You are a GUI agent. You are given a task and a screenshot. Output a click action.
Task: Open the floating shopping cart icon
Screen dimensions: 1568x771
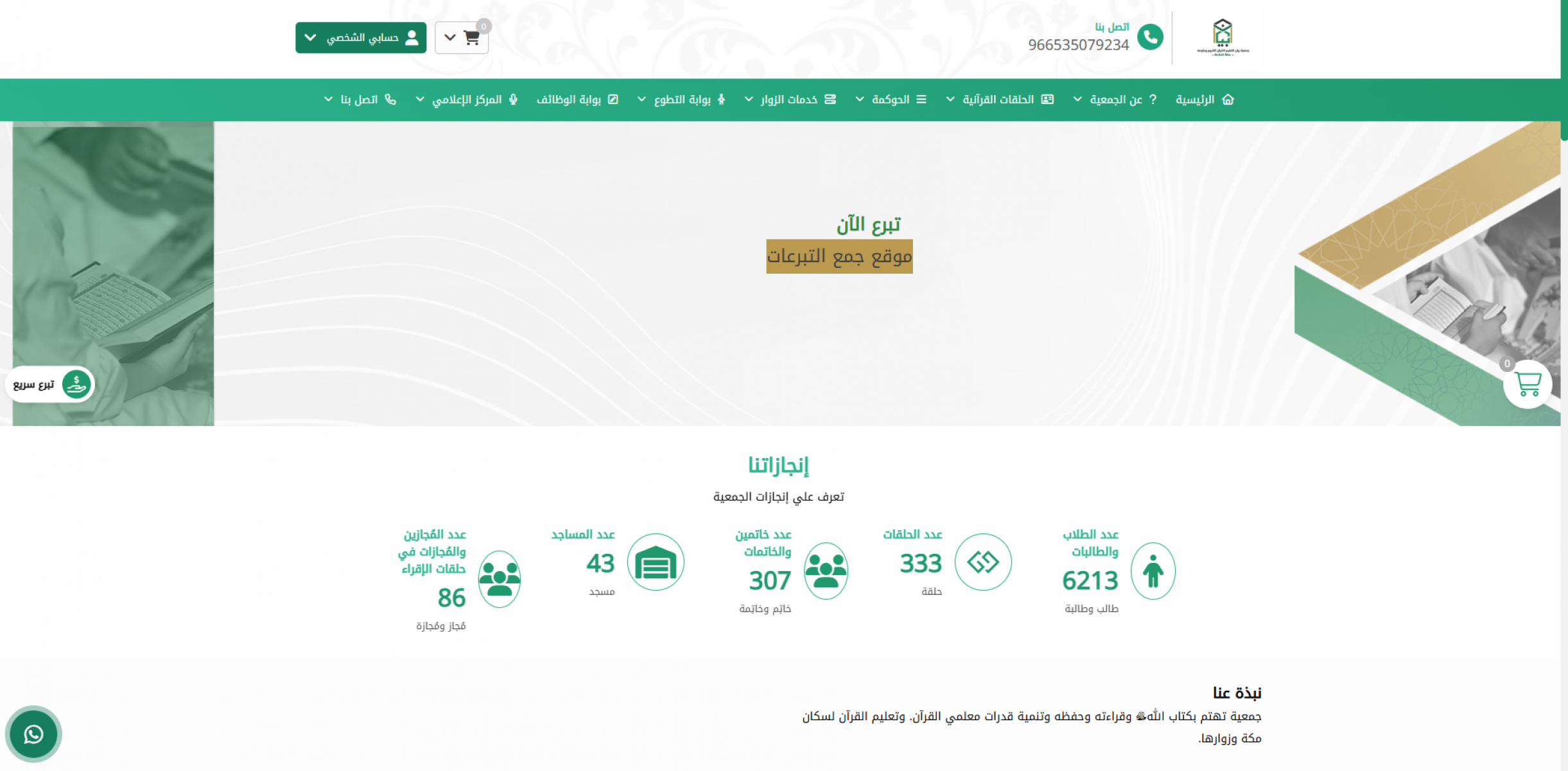point(1527,384)
